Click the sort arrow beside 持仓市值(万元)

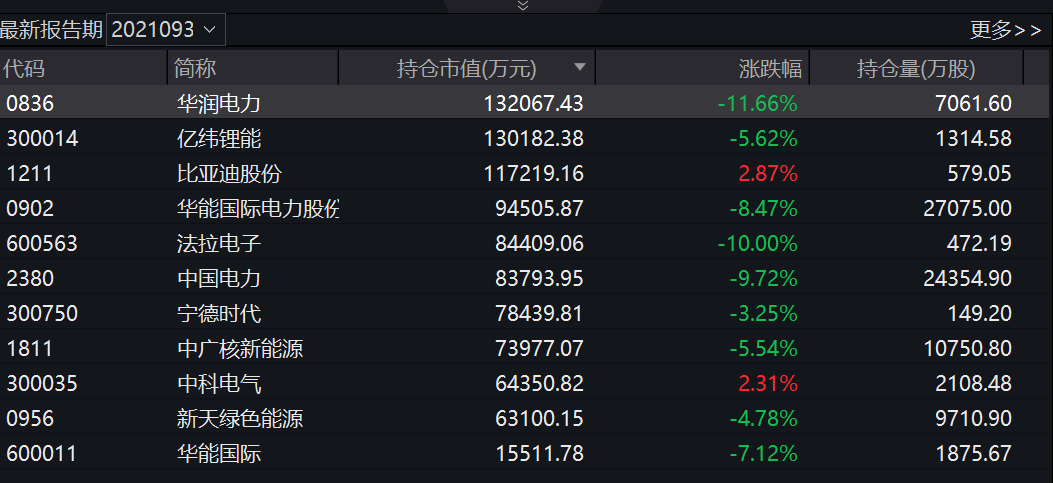(x=580, y=68)
